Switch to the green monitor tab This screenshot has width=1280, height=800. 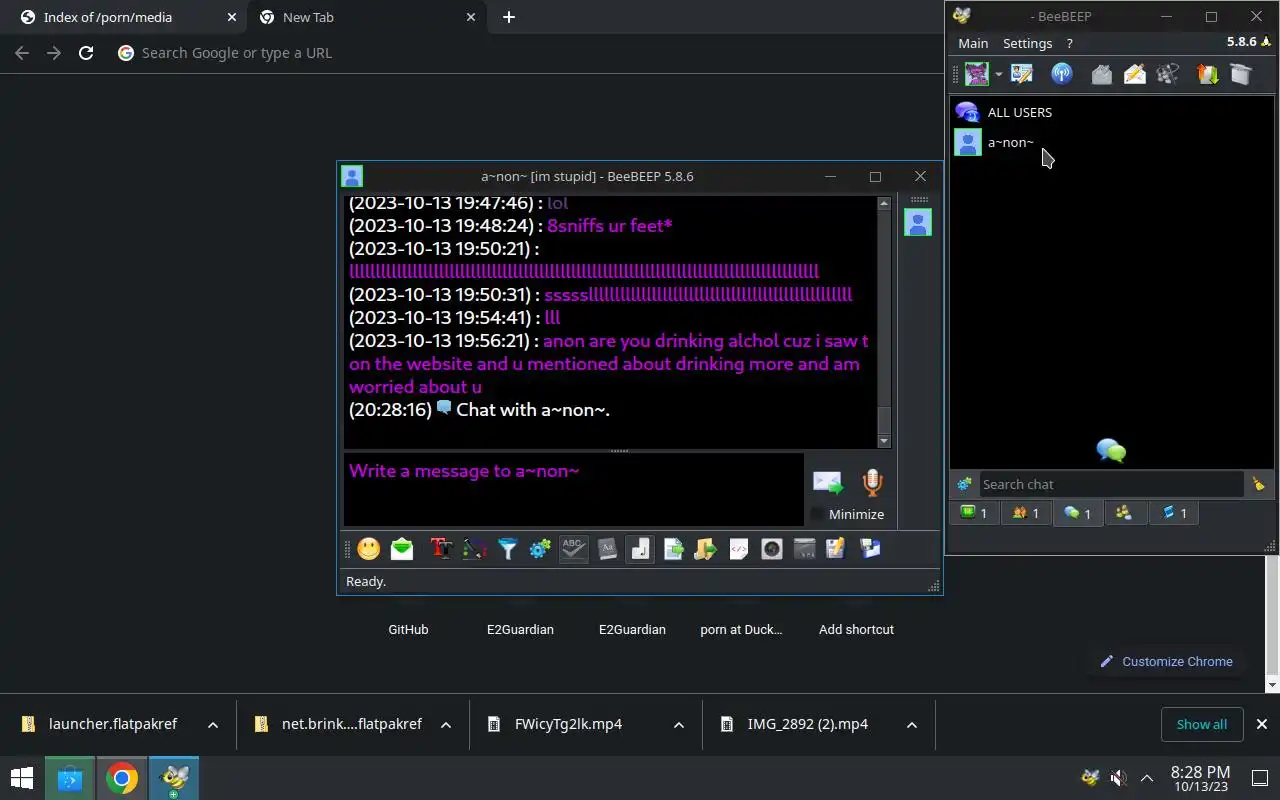point(974,513)
